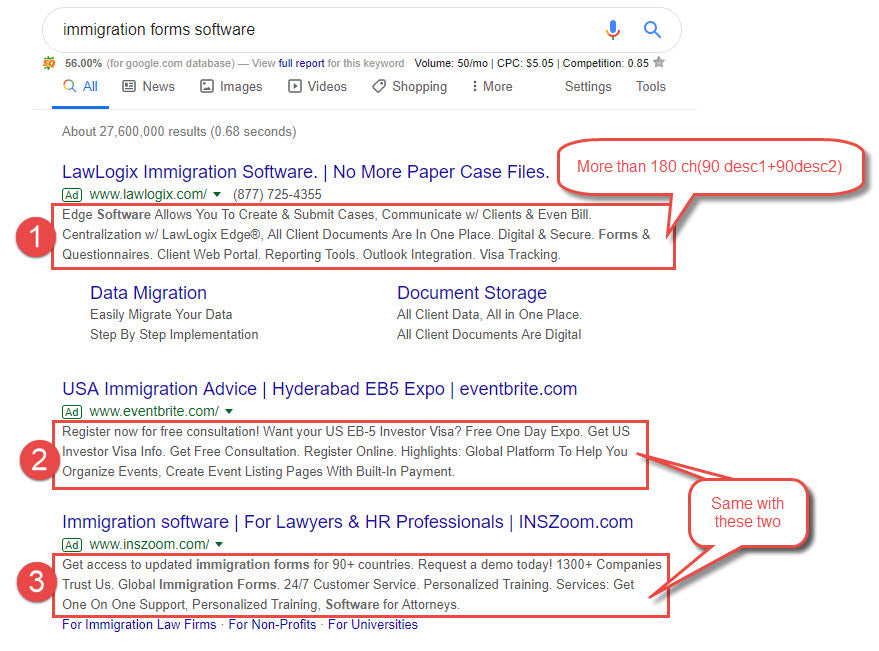879x651 pixels.
Task: Select the All results tab
Action: pos(80,86)
